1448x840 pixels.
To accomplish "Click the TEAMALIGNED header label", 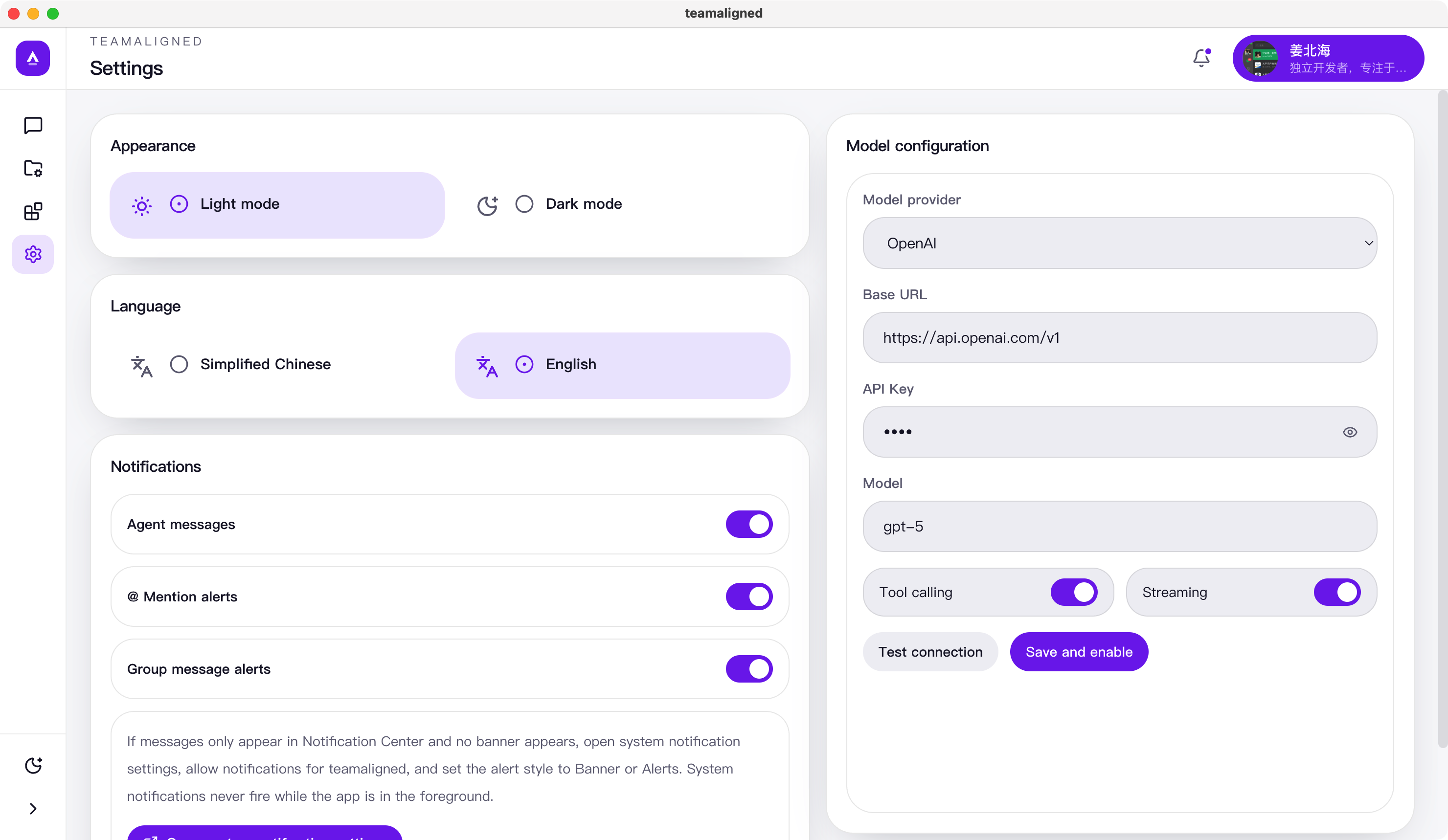I will tap(146, 42).
